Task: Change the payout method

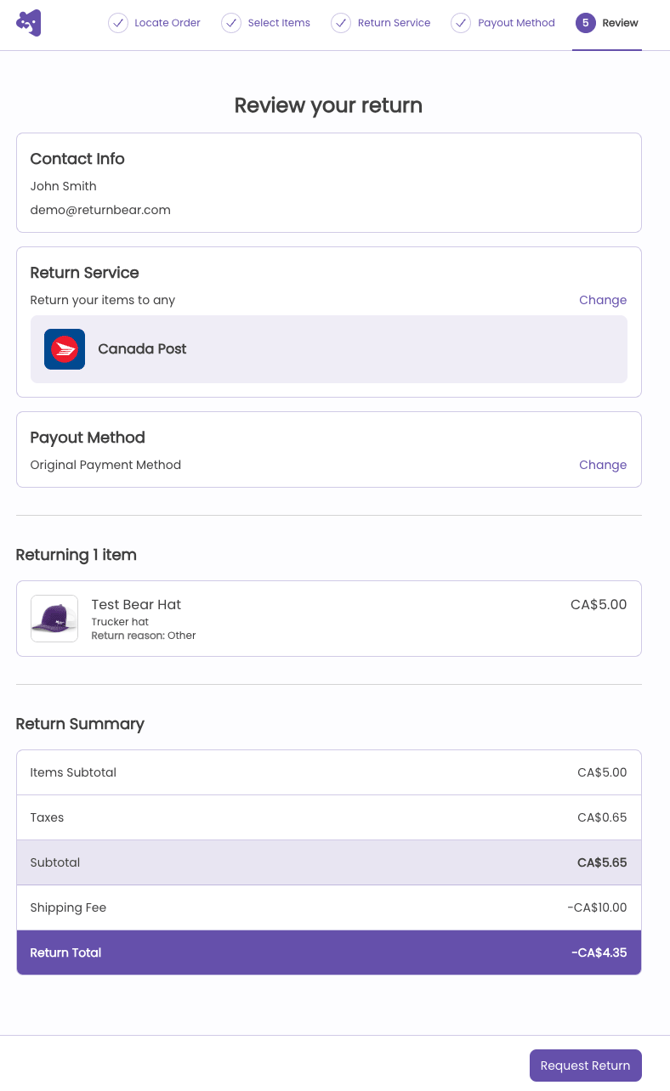Action: tap(602, 465)
